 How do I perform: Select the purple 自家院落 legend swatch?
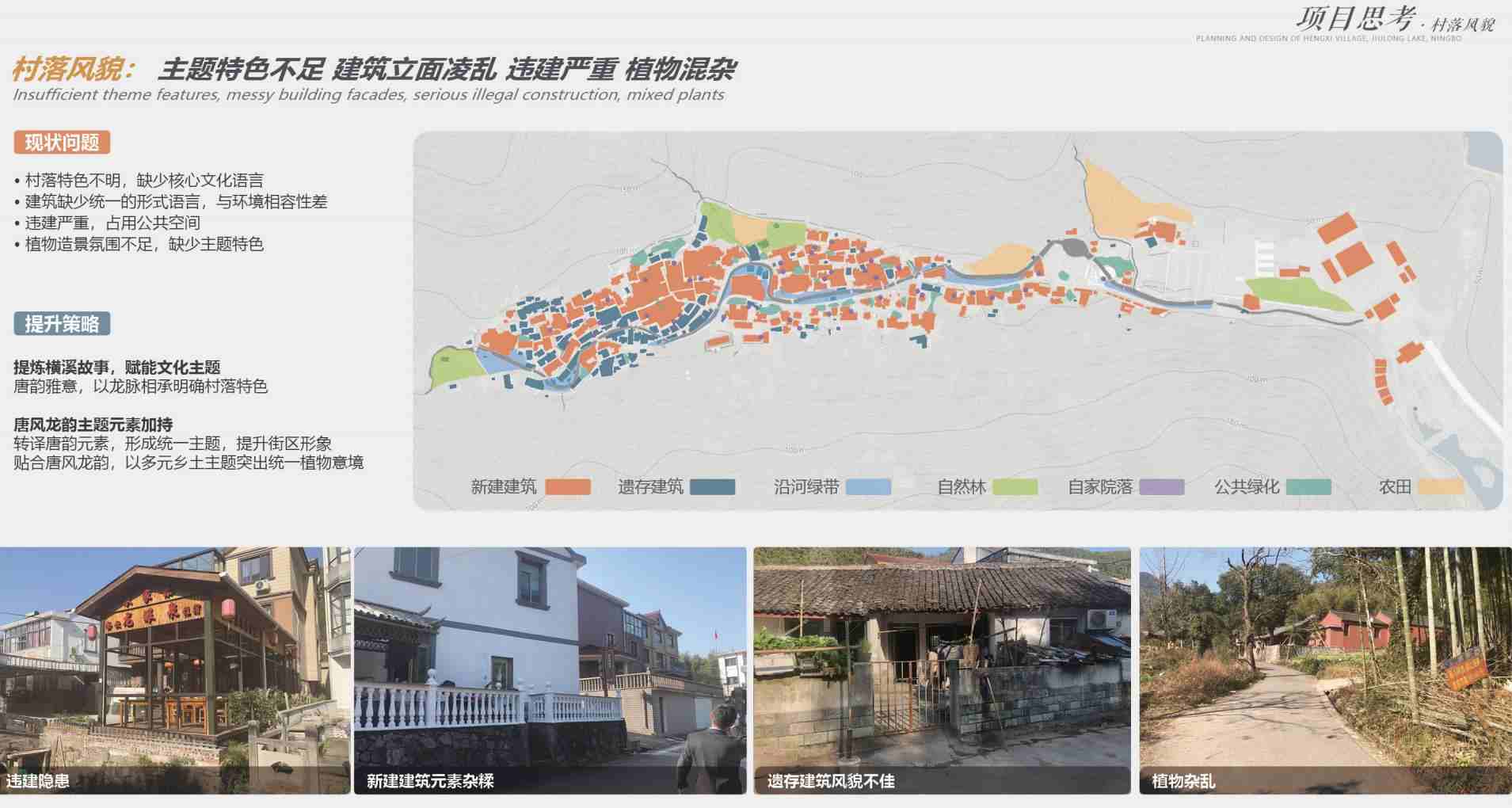pyautogui.click(x=1161, y=487)
